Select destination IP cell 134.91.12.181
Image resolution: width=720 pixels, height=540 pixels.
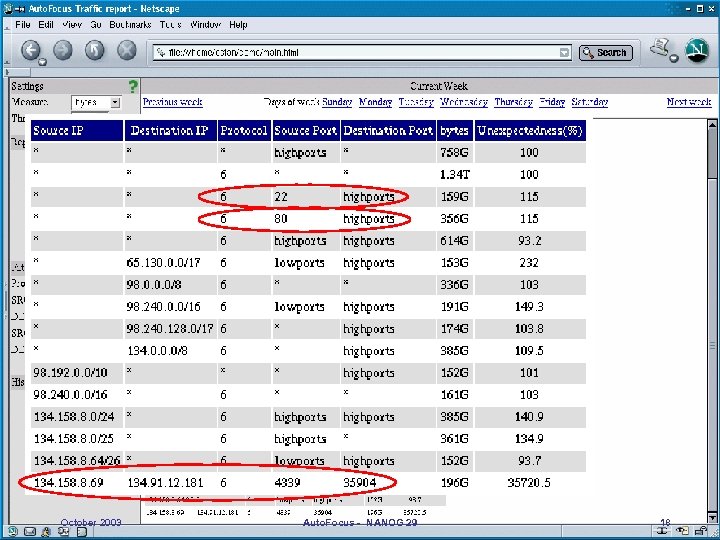coord(165,483)
